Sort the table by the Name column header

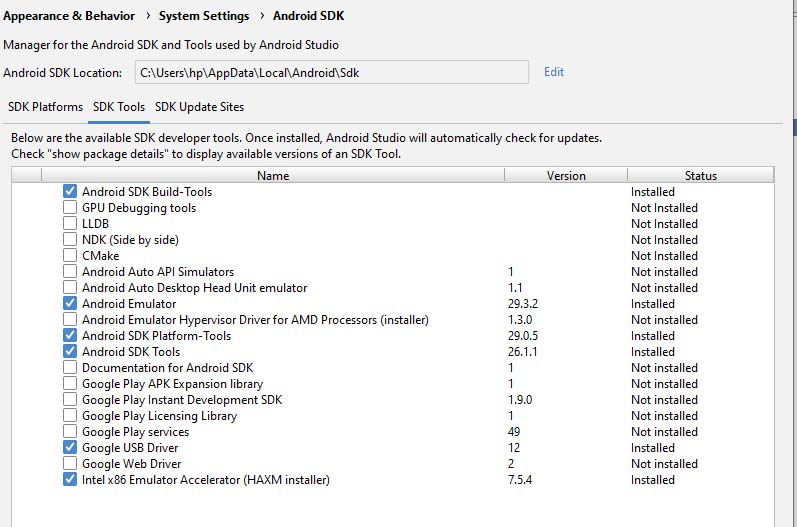(x=272, y=176)
